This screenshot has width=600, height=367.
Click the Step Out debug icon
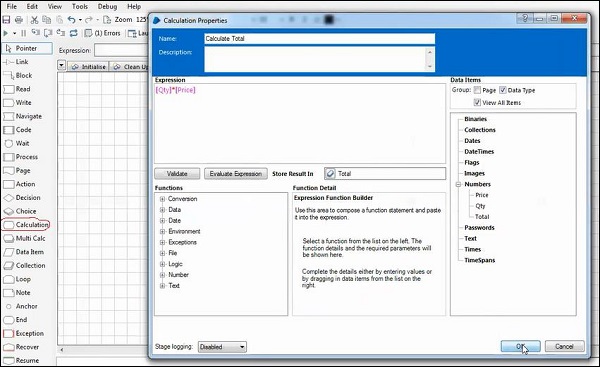(60, 33)
